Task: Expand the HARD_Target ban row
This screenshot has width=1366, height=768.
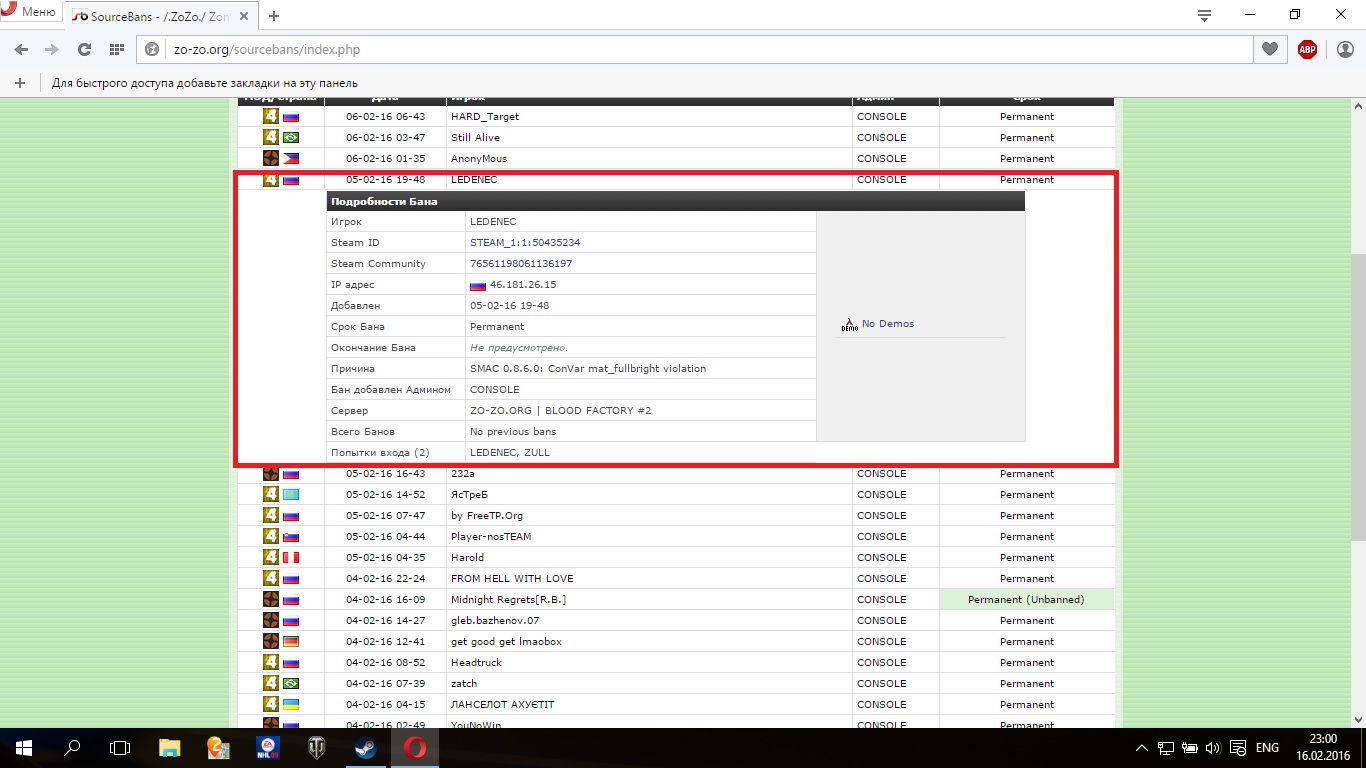Action: point(485,117)
